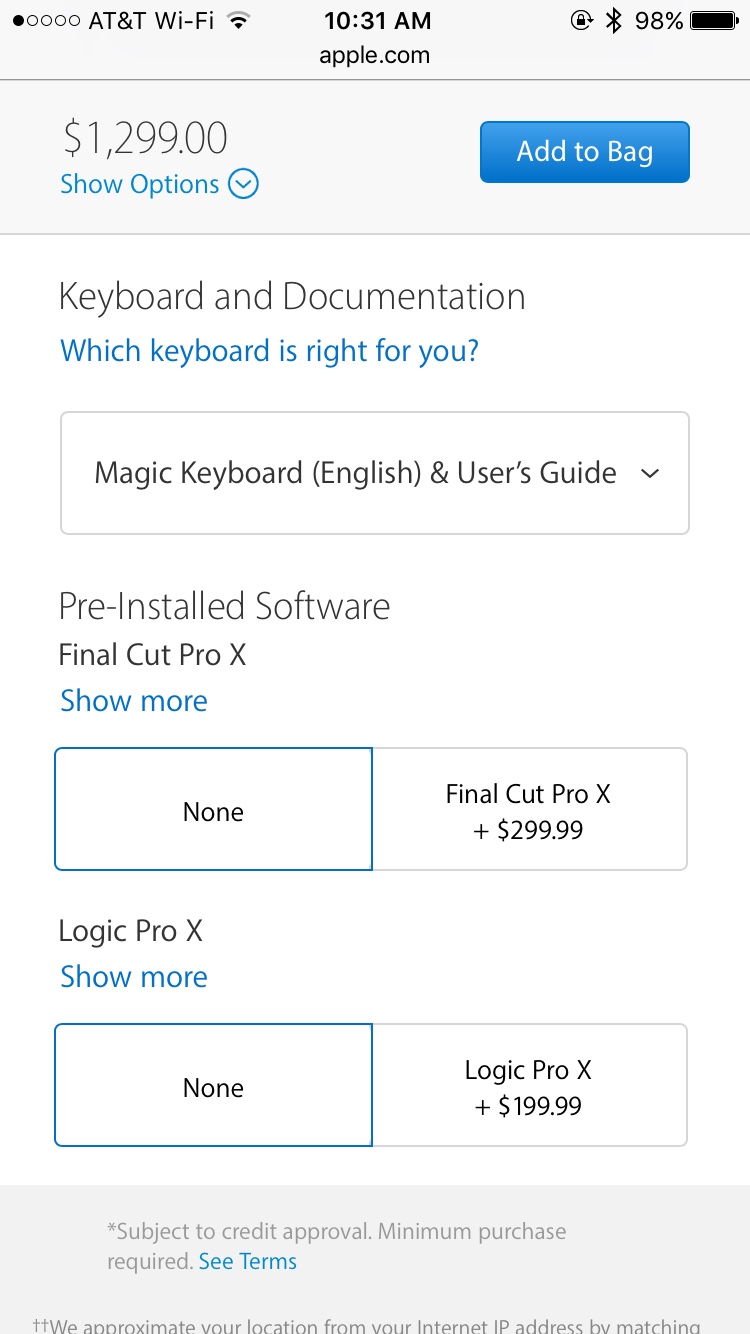Tap the apple.com address bar
Viewport: 750px width, 1334px height.
pyautogui.click(x=375, y=55)
